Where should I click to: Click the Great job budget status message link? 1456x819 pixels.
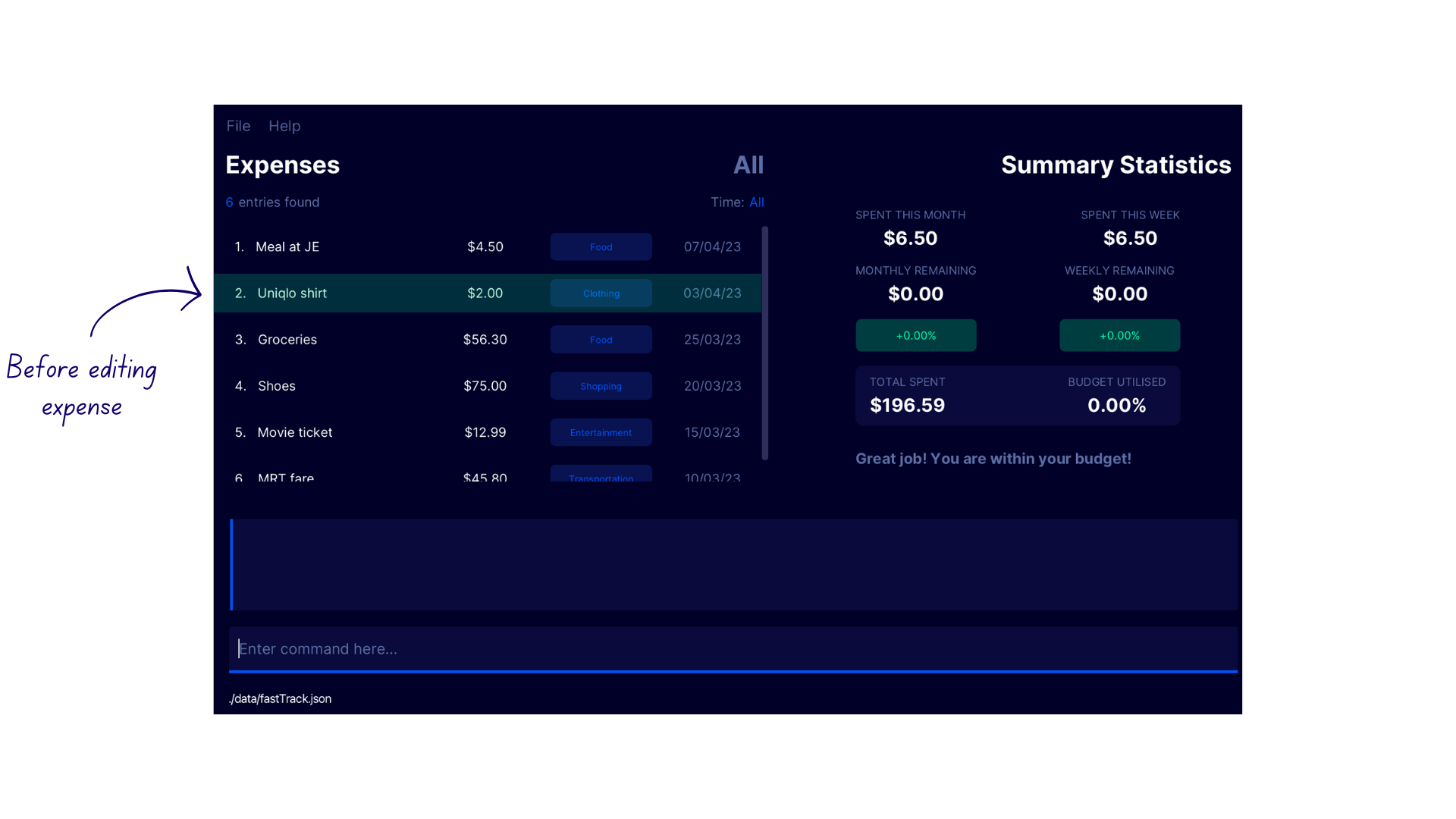point(993,458)
